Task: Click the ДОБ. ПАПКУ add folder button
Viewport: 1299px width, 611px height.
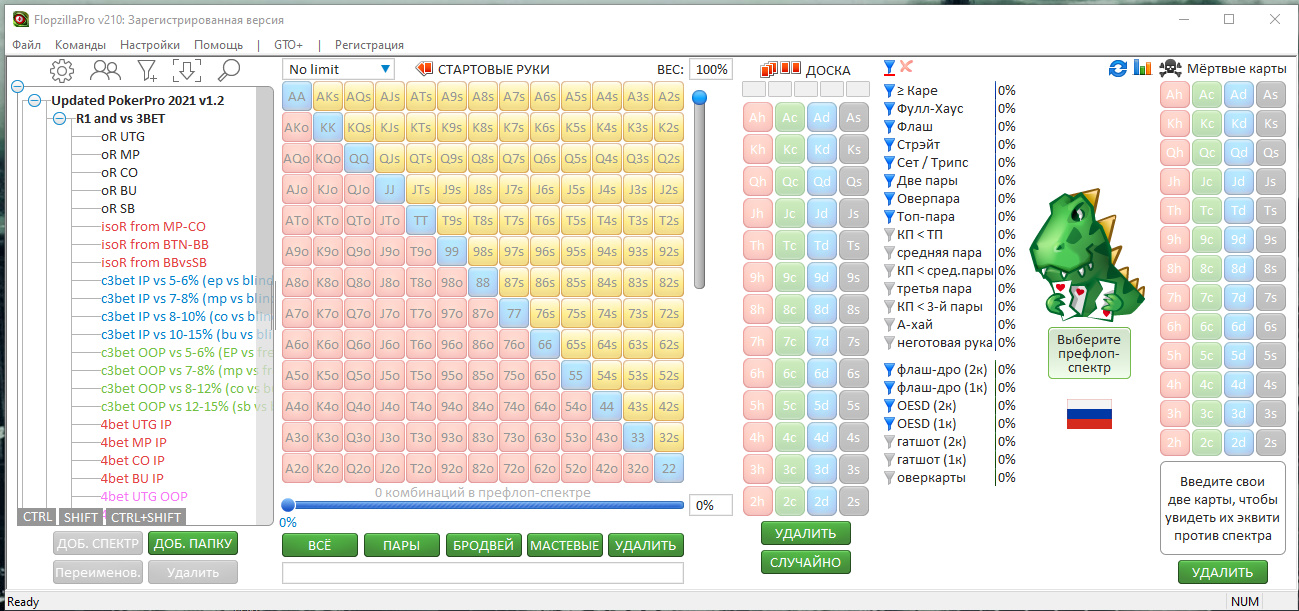Action: (193, 543)
